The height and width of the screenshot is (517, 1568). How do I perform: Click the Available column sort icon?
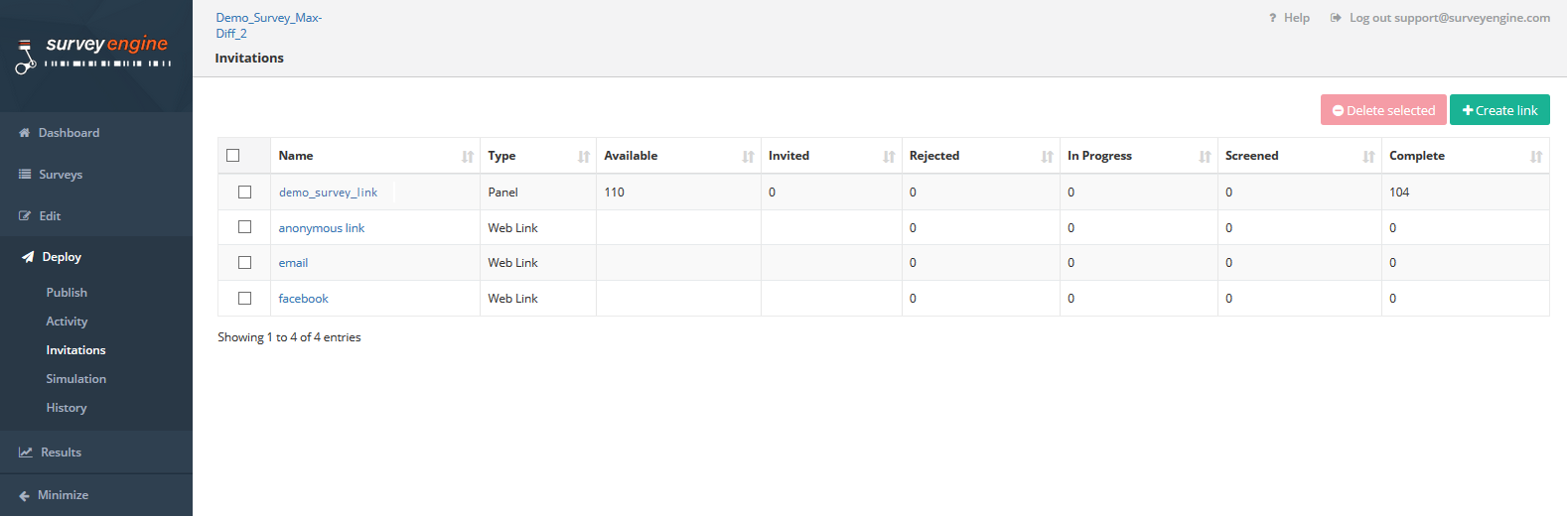(x=748, y=157)
